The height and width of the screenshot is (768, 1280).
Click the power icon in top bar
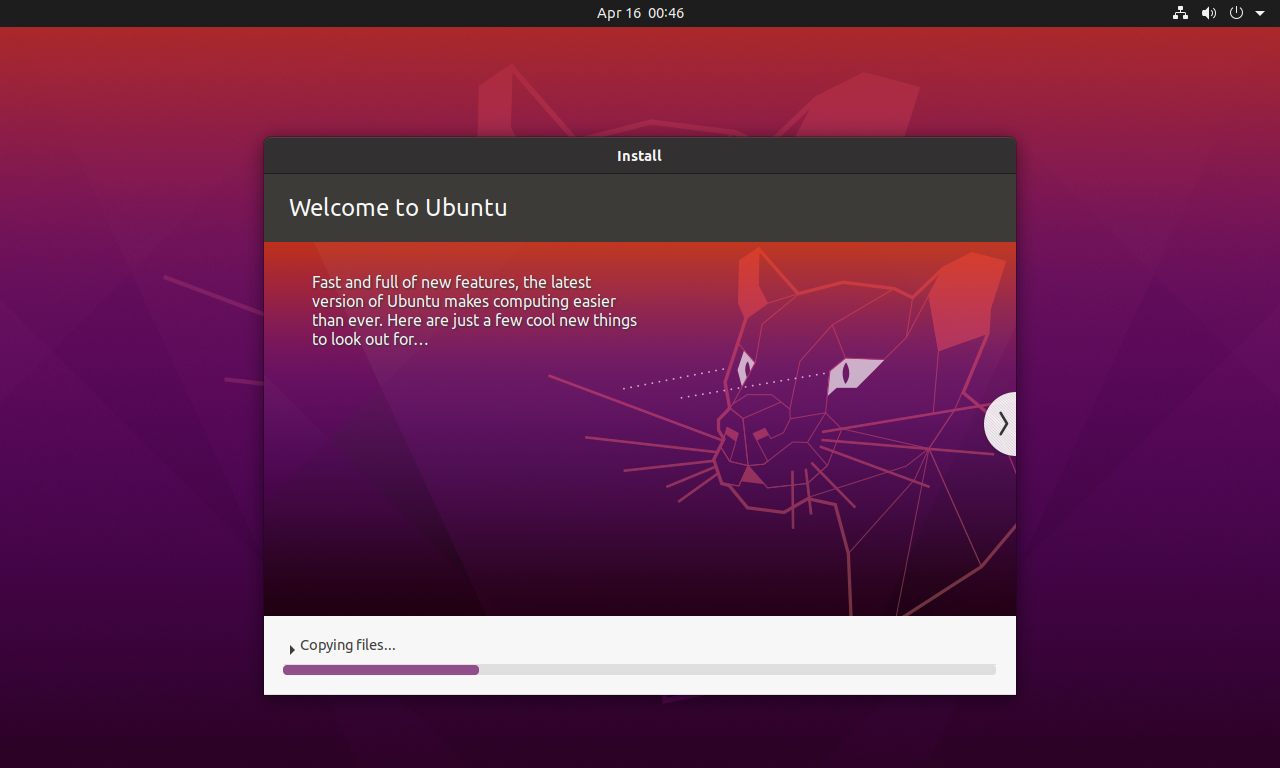pos(1236,13)
